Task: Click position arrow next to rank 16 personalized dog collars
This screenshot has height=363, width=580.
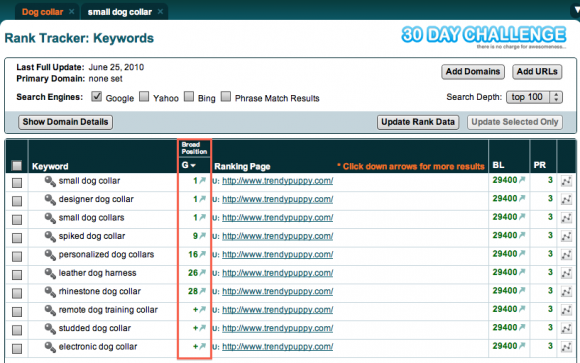Action: tap(203, 254)
